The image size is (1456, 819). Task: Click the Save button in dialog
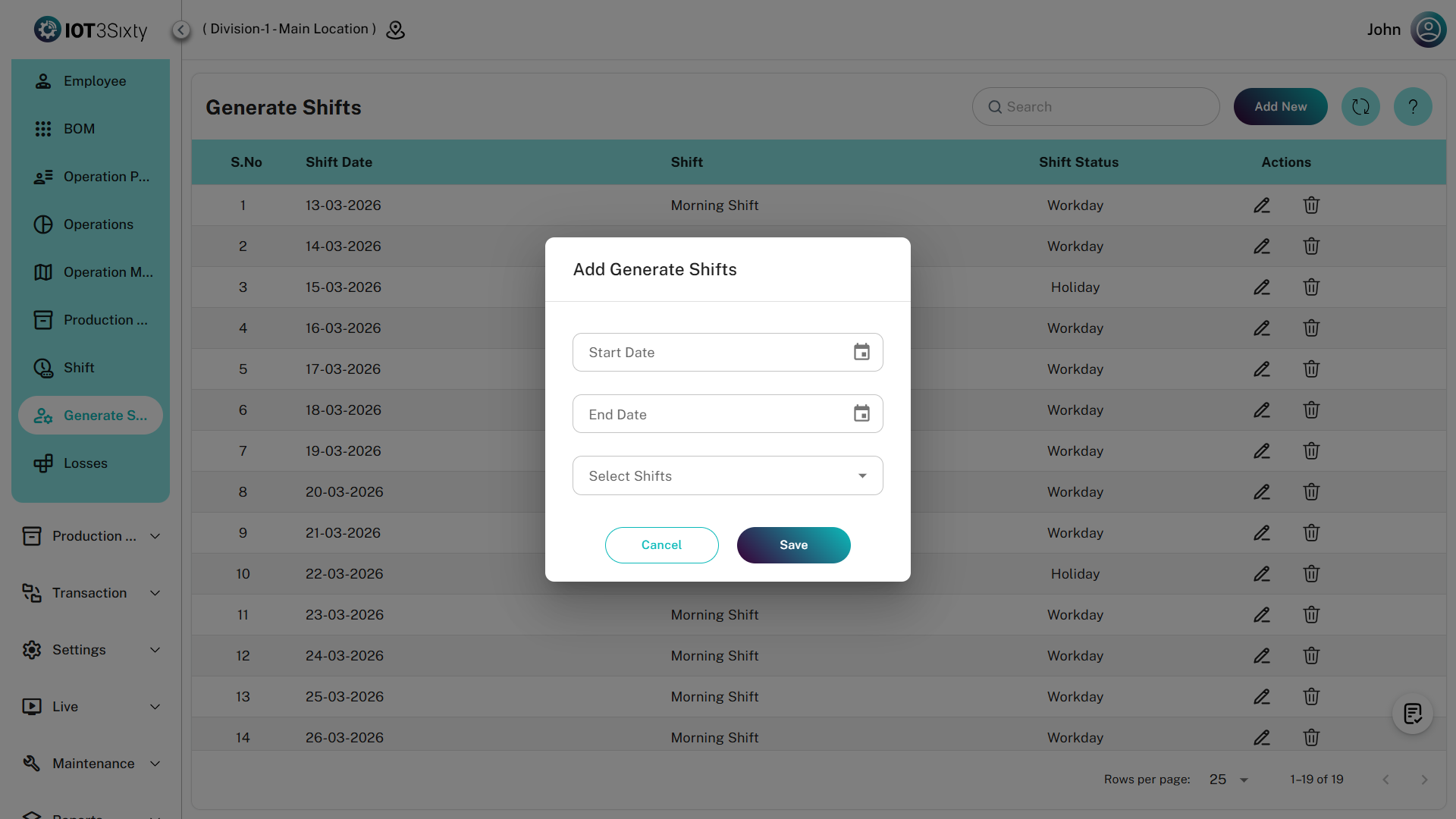(793, 545)
